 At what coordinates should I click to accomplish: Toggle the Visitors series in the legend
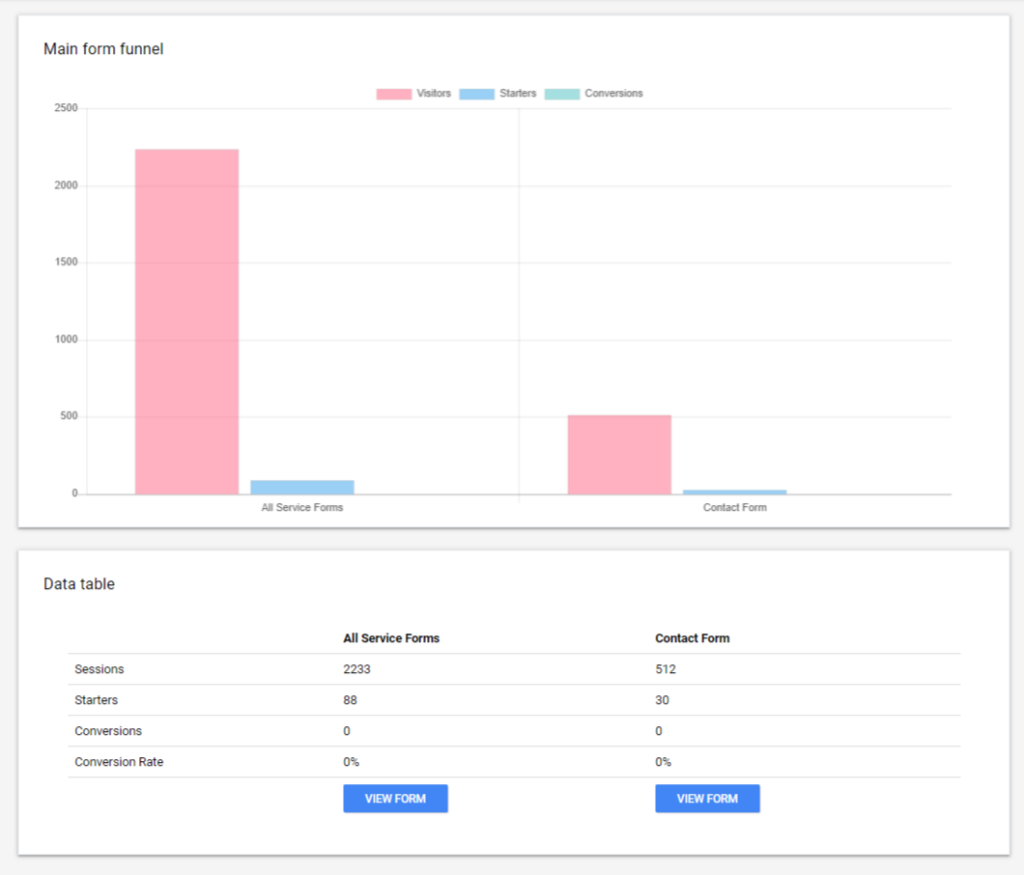pyautogui.click(x=433, y=93)
